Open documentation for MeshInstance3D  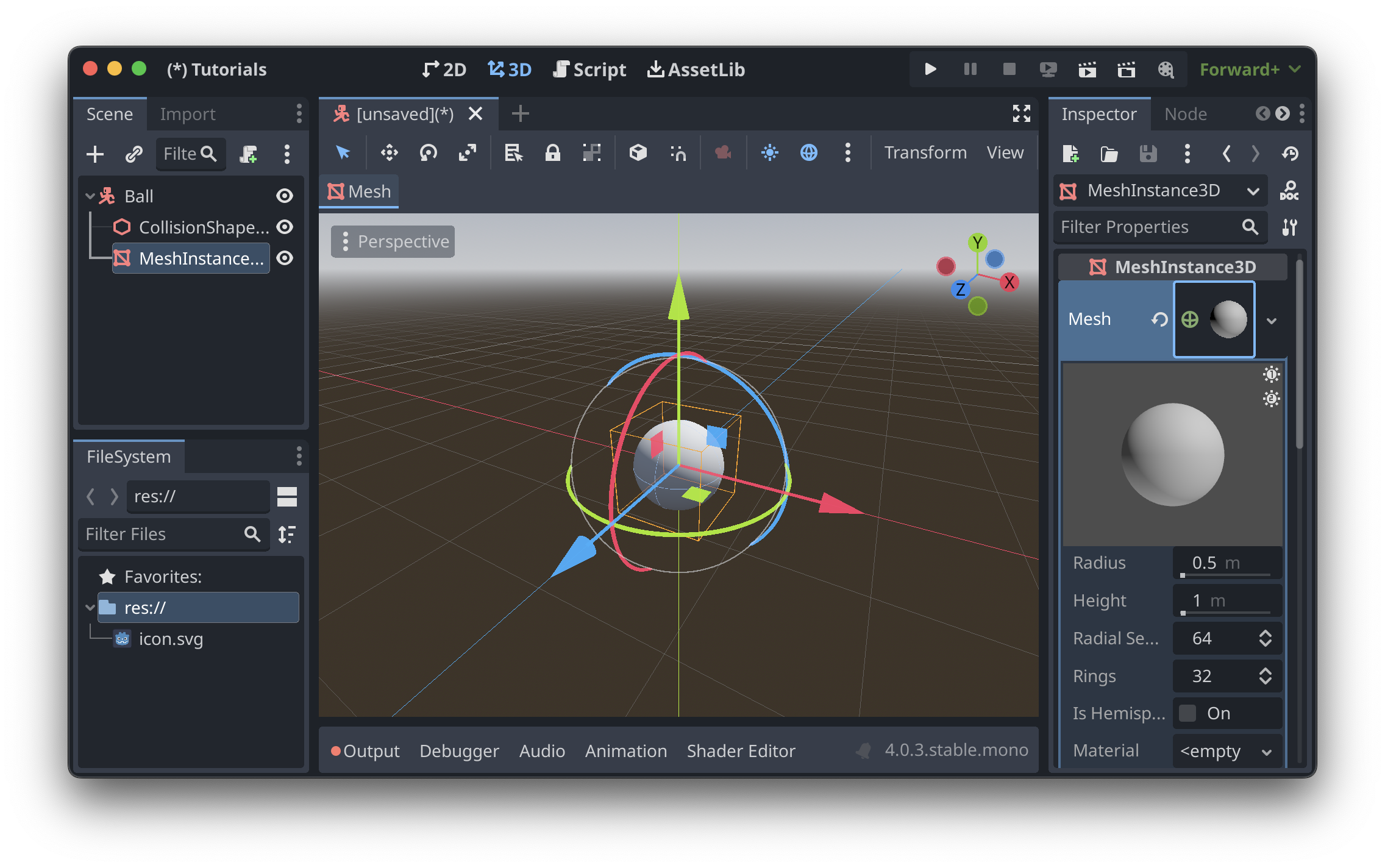tap(1289, 191)
